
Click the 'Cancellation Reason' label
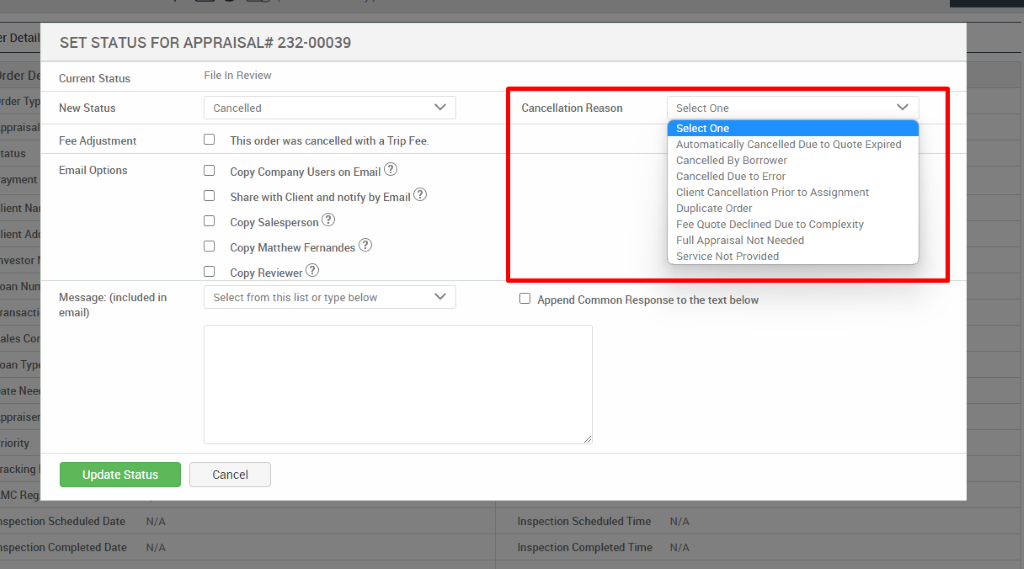[x=571, y=108]
